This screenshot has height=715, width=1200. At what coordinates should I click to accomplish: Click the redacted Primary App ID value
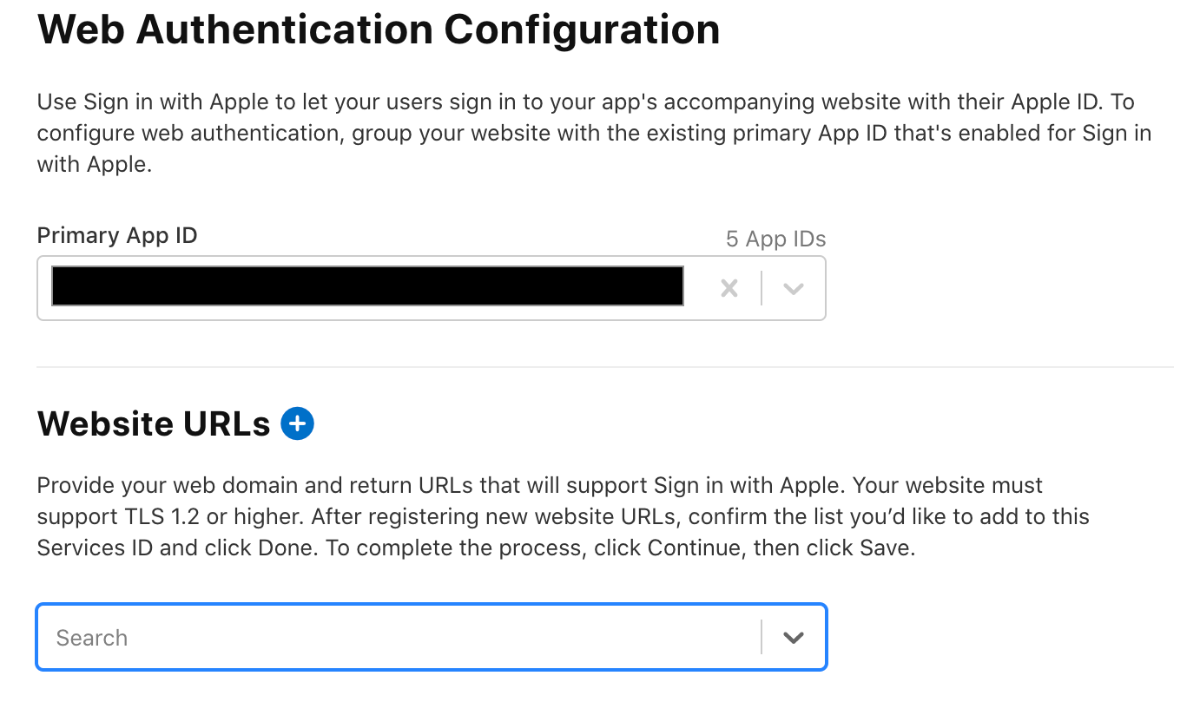[x=367, y=286]
